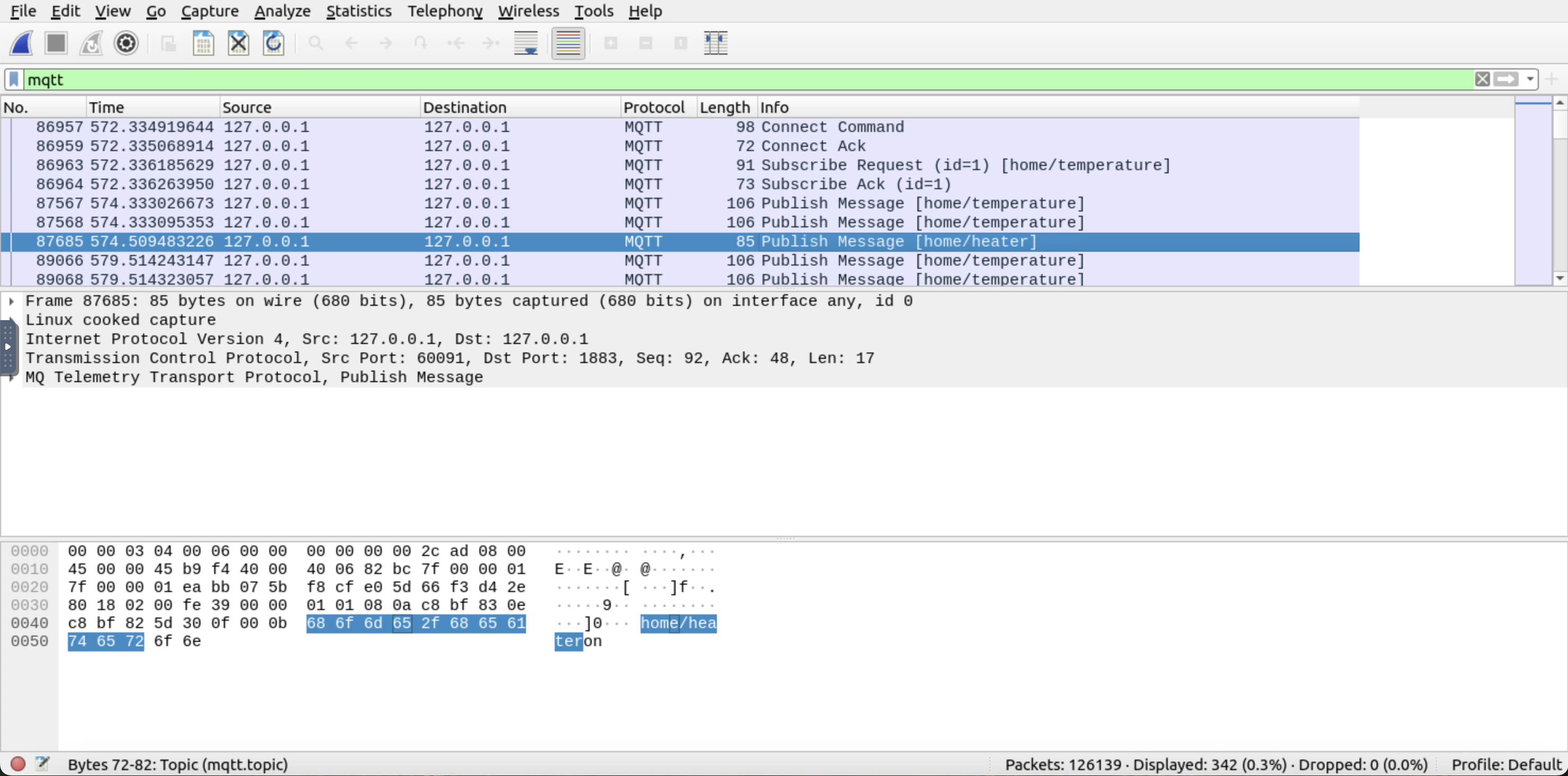Image resolution: width=1568 pixels, height=776 pixels.
Task: Zoom out main window text
Action: coord(646,43)
